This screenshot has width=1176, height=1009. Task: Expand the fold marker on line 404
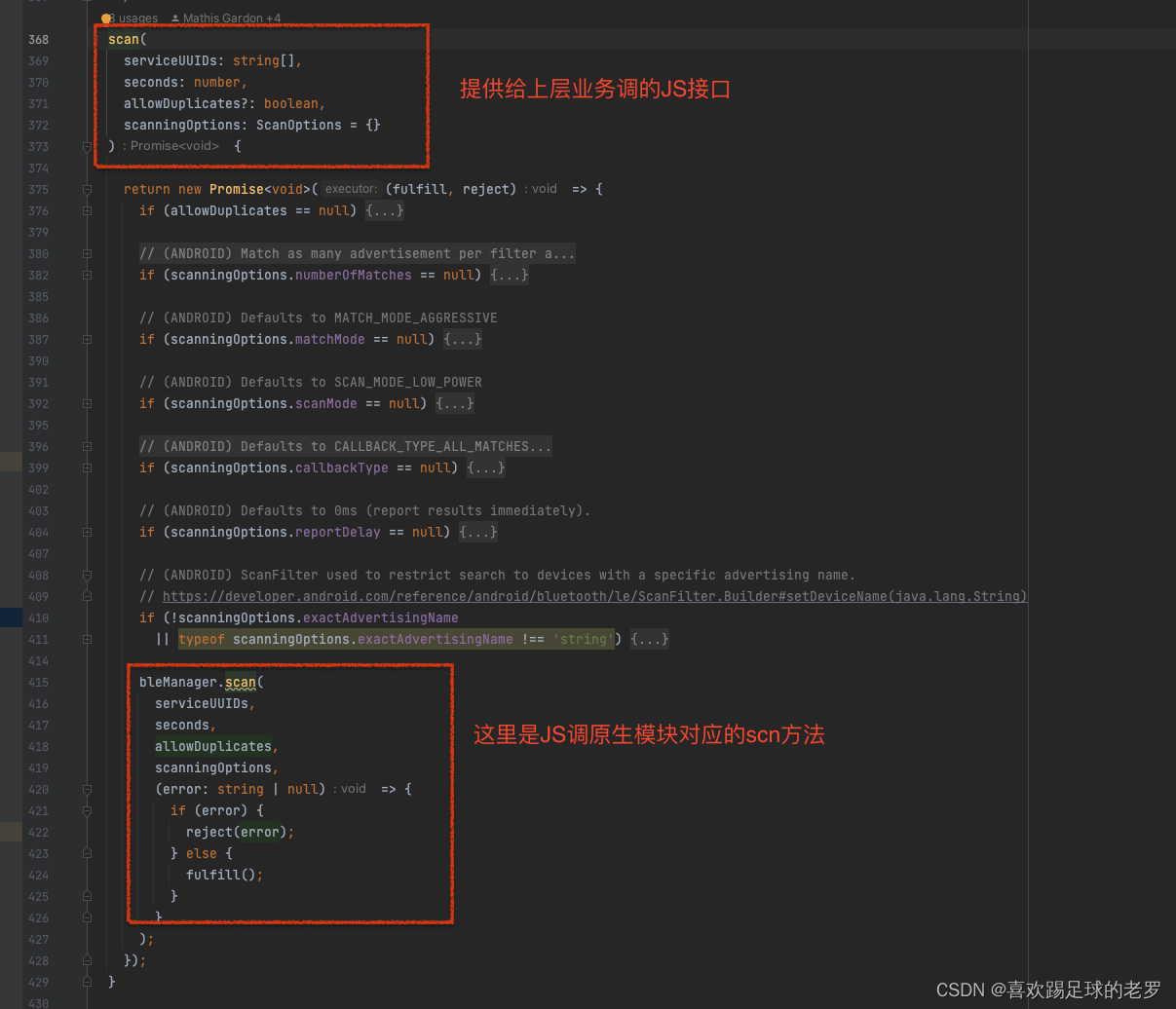click(87, 533)
